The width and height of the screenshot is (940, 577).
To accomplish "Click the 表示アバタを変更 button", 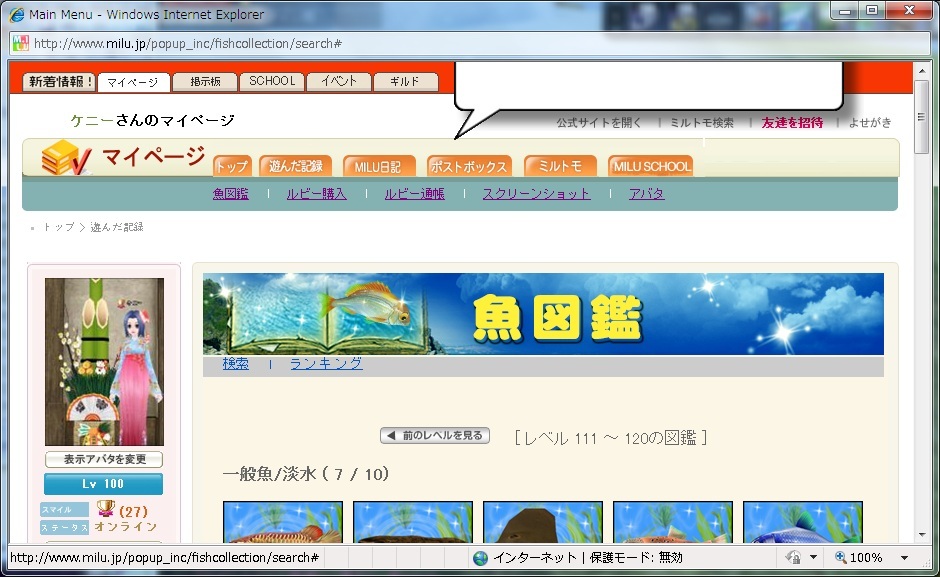I will [x=104, y=460].
